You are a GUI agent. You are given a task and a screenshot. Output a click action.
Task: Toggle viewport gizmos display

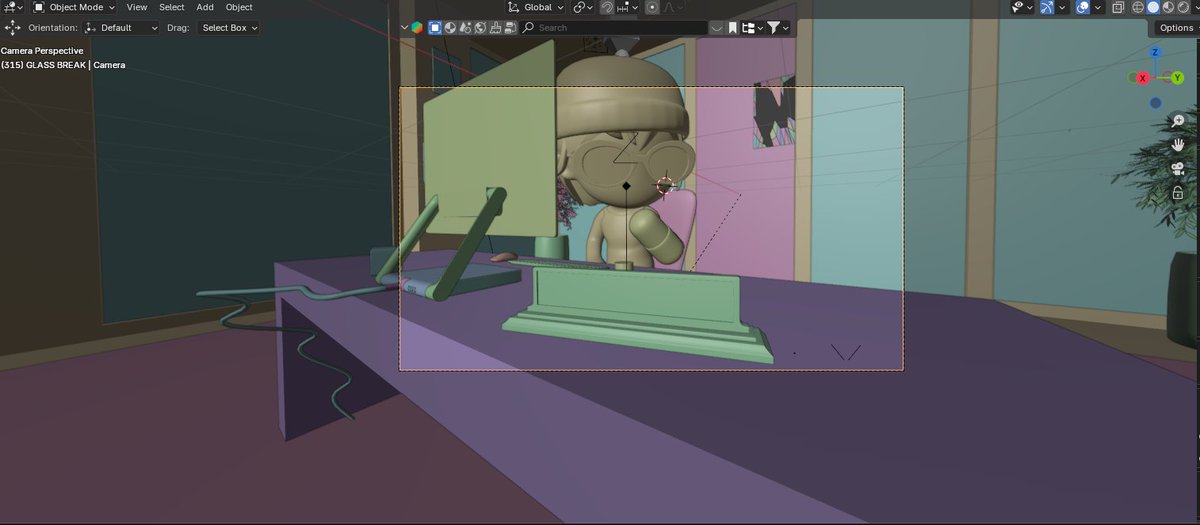click(x=1047, y=7)
